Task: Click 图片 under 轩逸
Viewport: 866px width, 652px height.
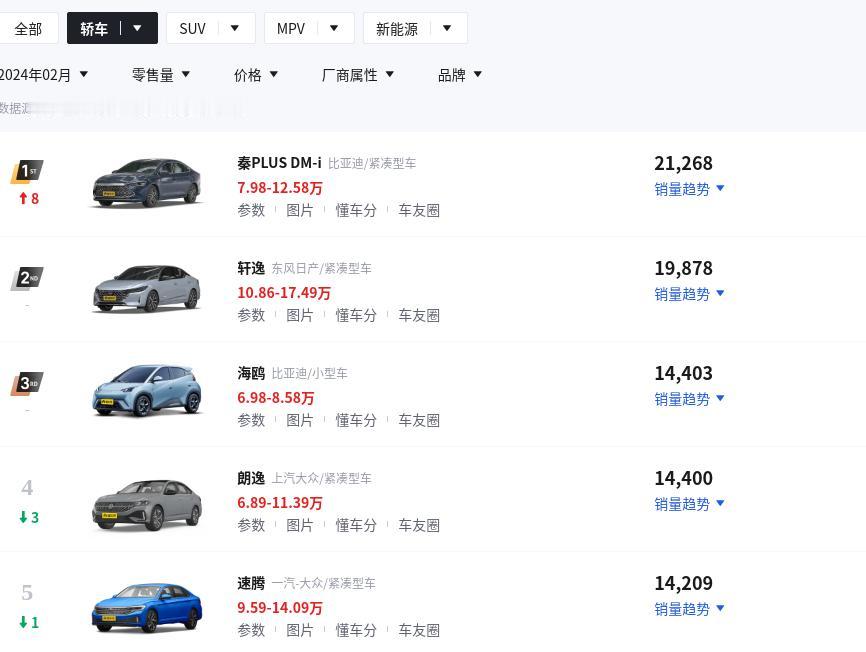Action: [x=300, y=315]
